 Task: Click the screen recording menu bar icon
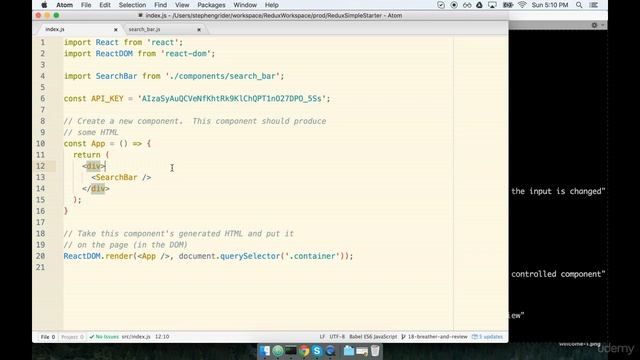tap(454, 5)
